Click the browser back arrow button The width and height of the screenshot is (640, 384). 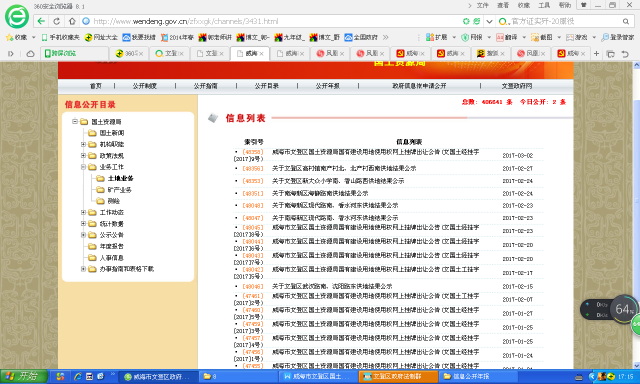point(41,21)
